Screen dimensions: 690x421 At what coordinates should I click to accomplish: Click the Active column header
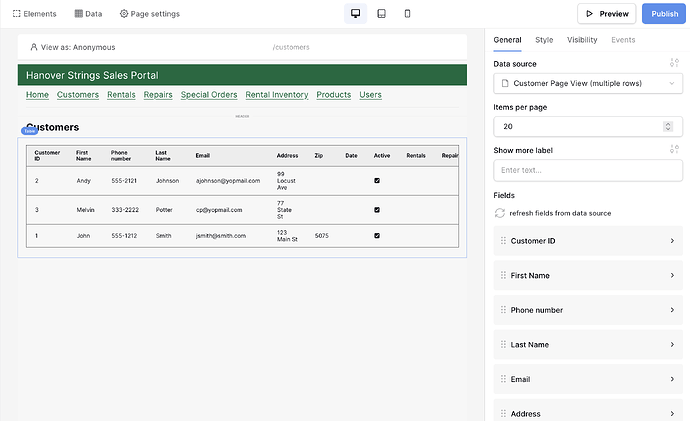382,155
